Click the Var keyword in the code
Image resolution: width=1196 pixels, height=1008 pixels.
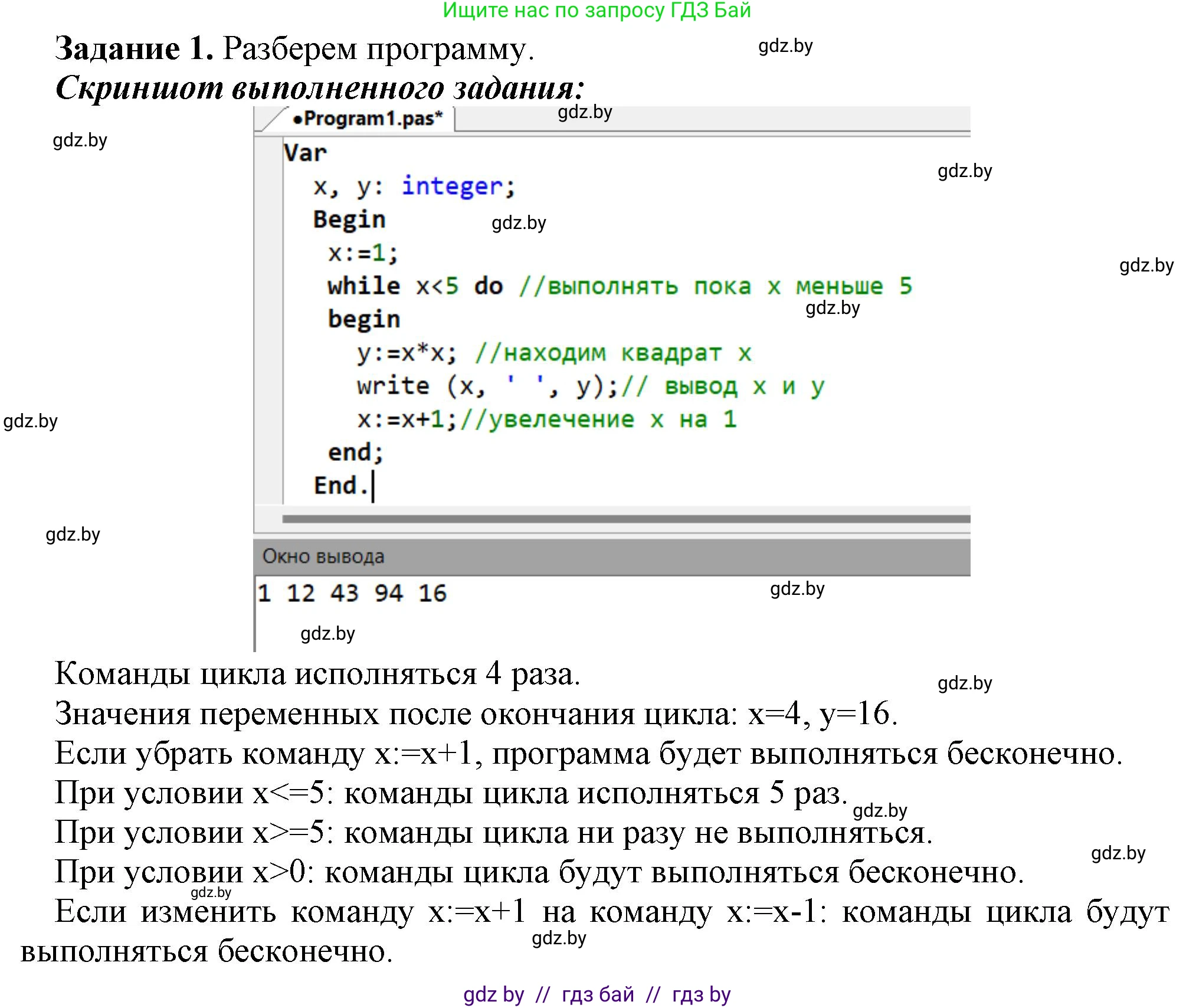point(305,153)
